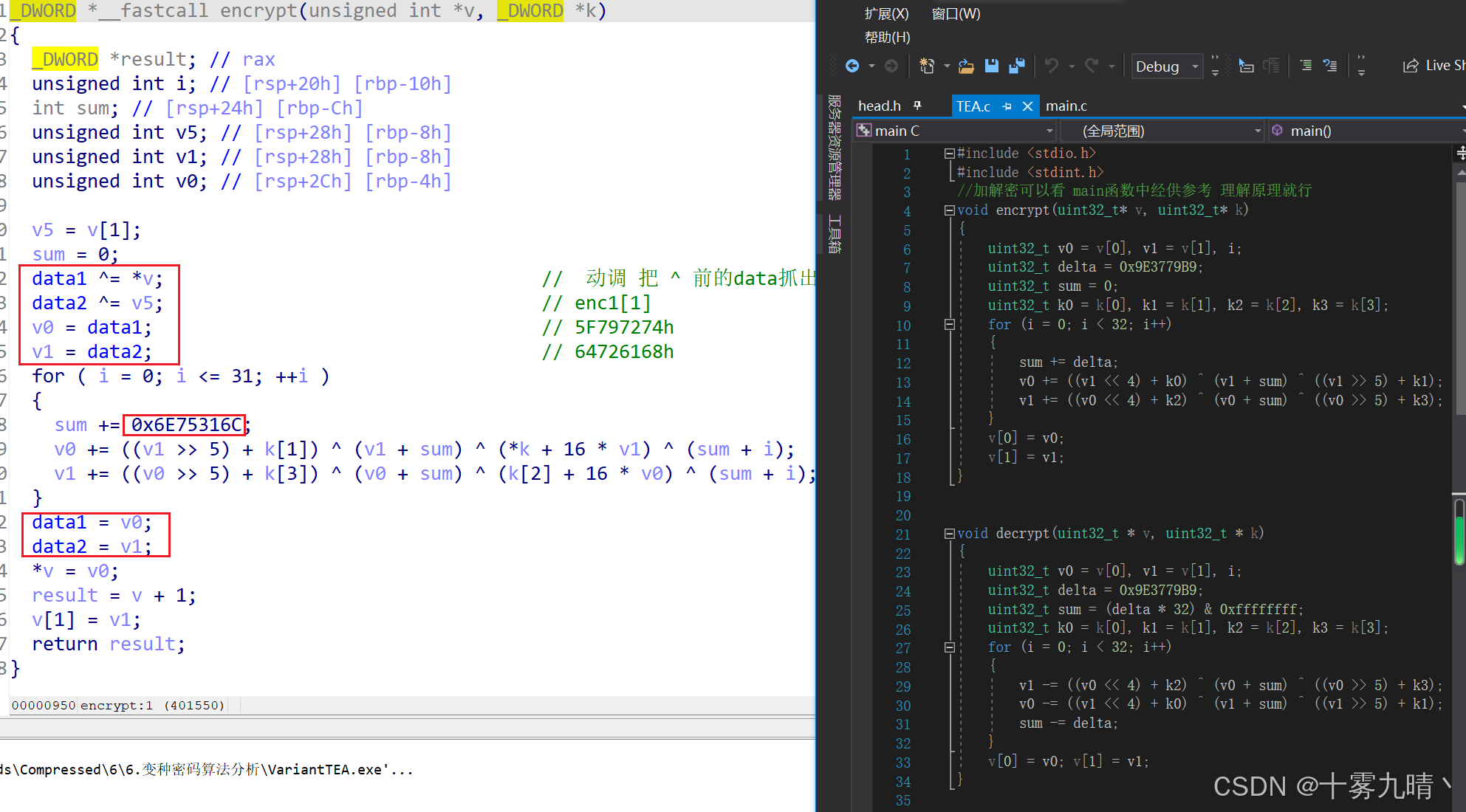The image size is (1466, 812).
Task: Click the Undo icon
Action: click(1051, 66)
